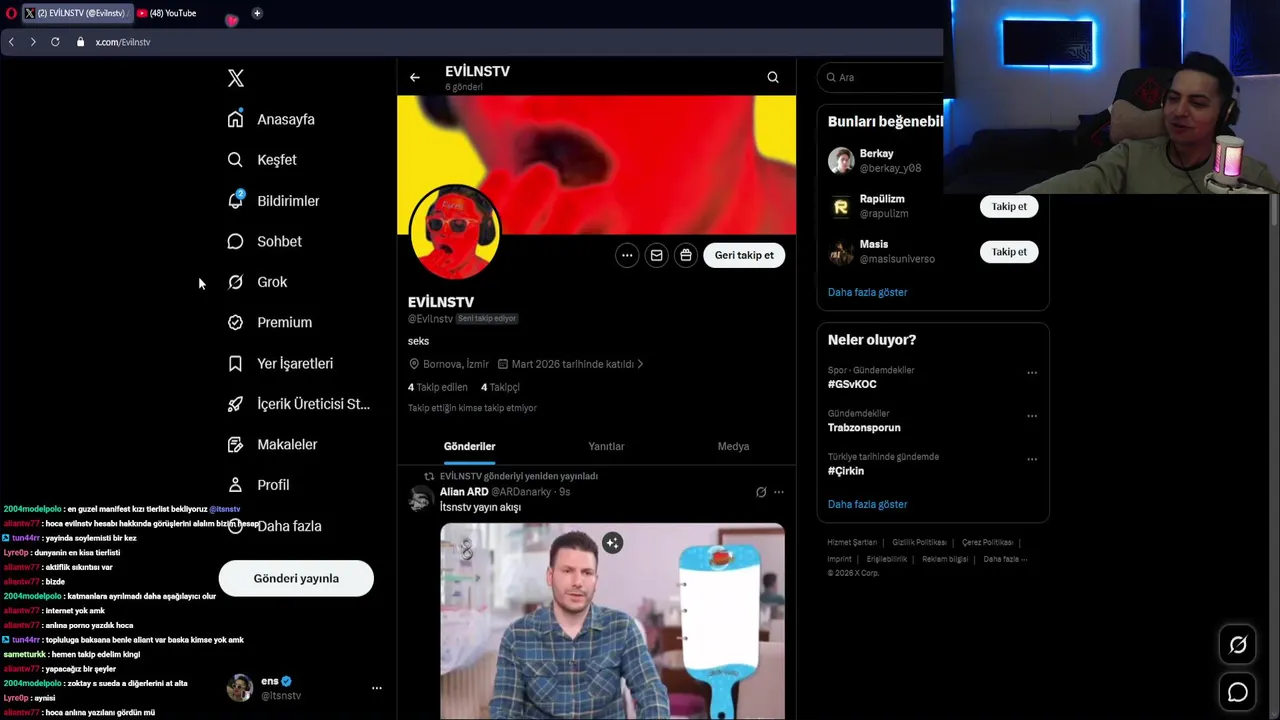Open Anasayfa home icon

click(235, 119)
